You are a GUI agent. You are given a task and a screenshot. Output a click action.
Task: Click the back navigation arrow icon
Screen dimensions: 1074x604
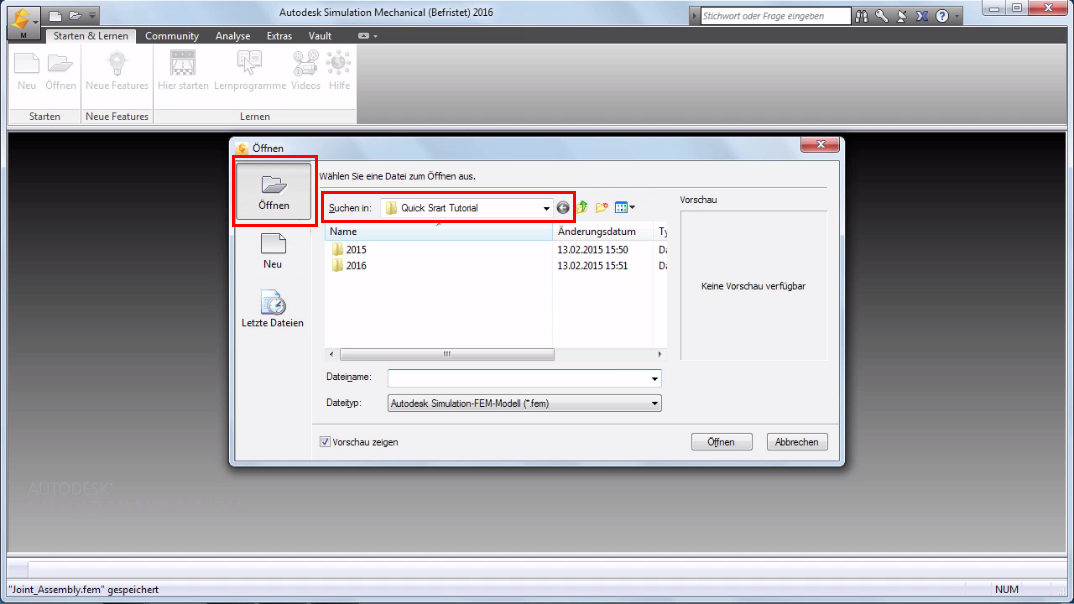point(563,207)
